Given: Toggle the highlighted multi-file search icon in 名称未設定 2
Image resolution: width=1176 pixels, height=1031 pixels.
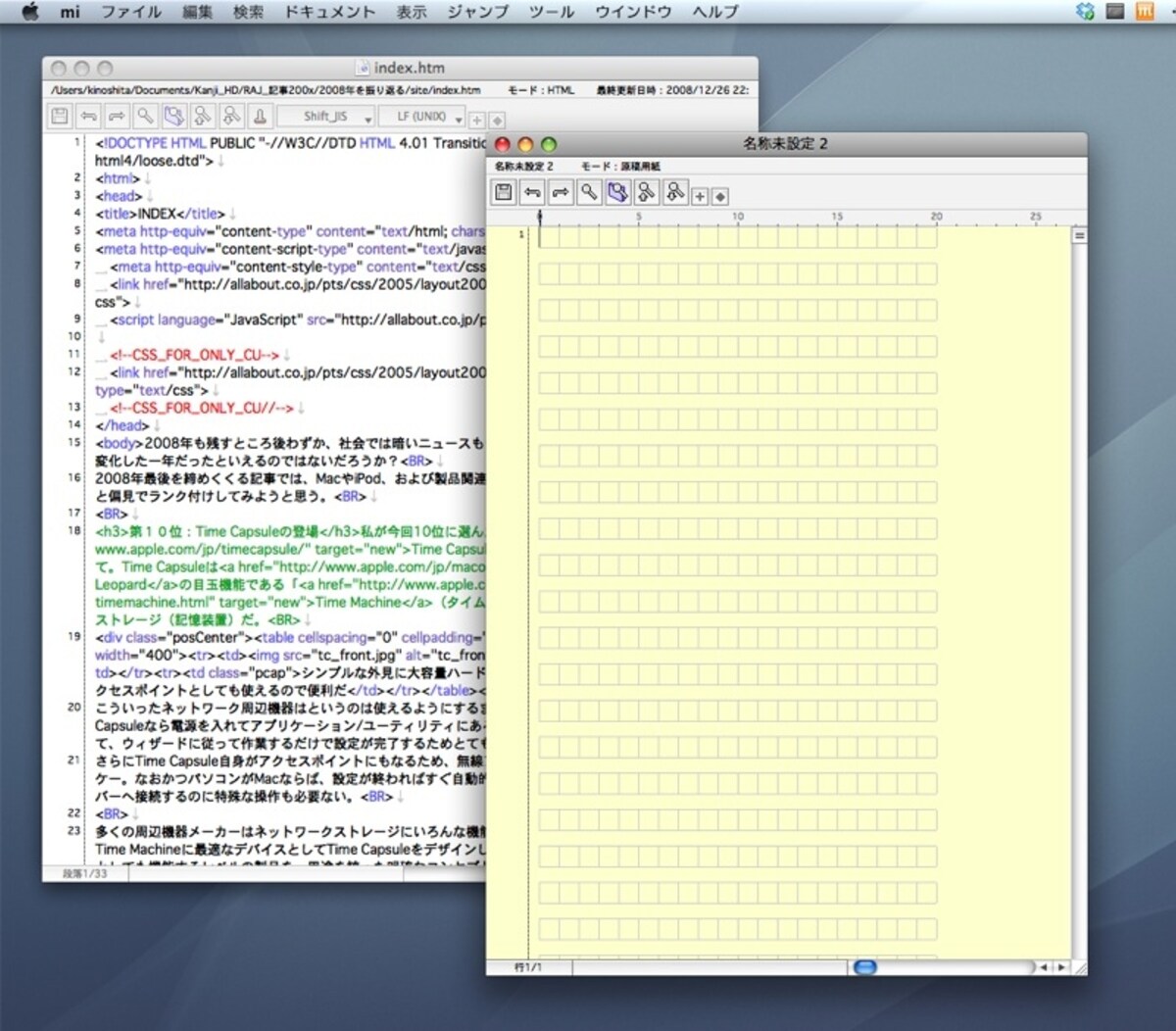Looking at the screenshot, I should [x=617, y=192].
